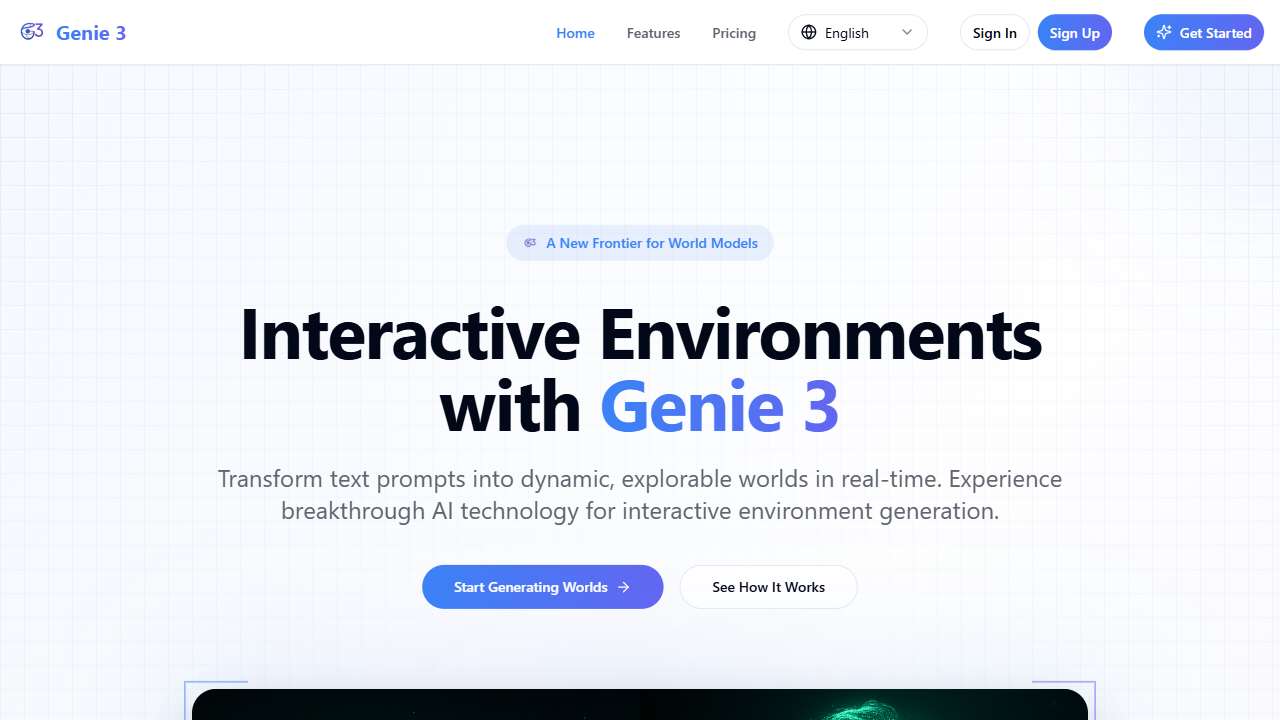Click the Sign Up button

1075,32
